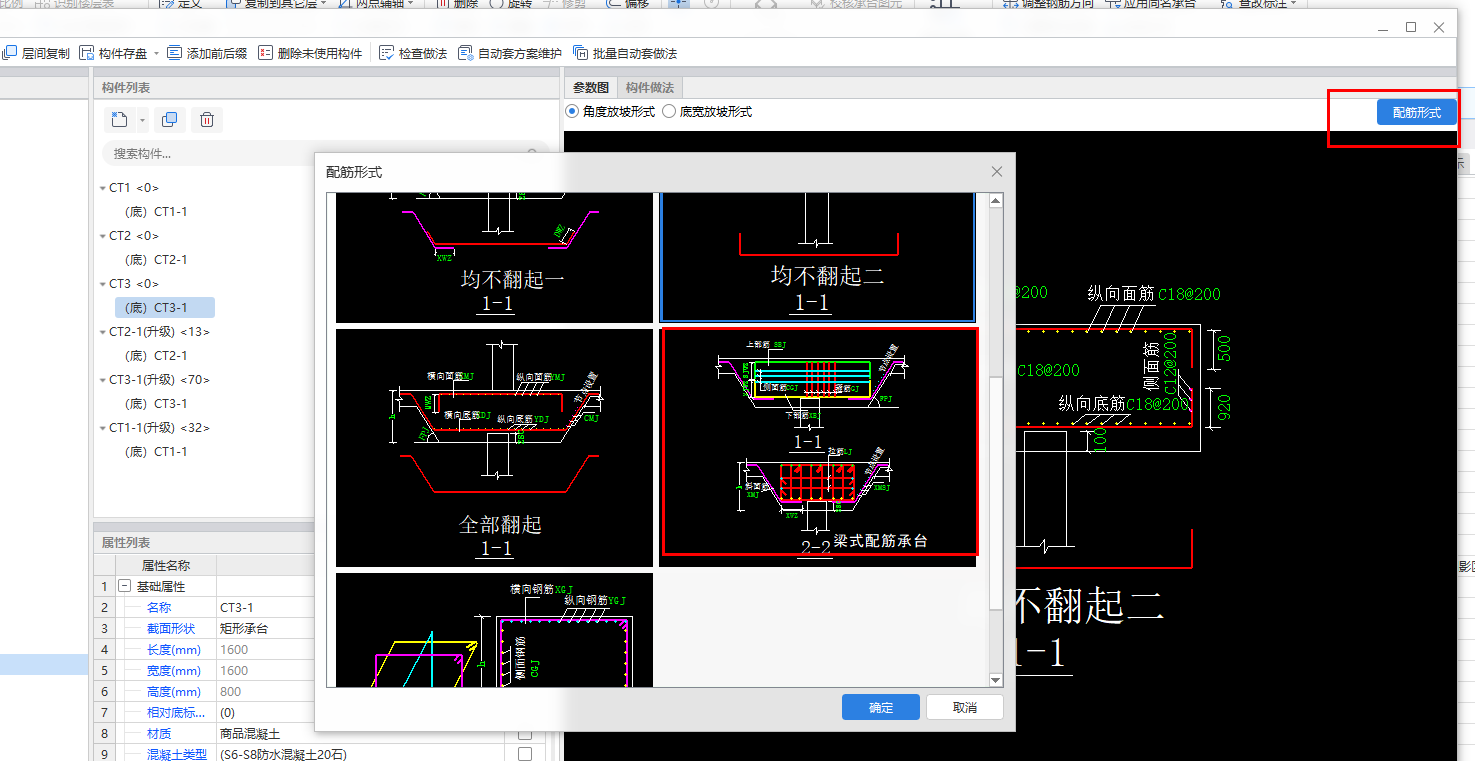Click the 高度(mm) value 800

point(360,692)
